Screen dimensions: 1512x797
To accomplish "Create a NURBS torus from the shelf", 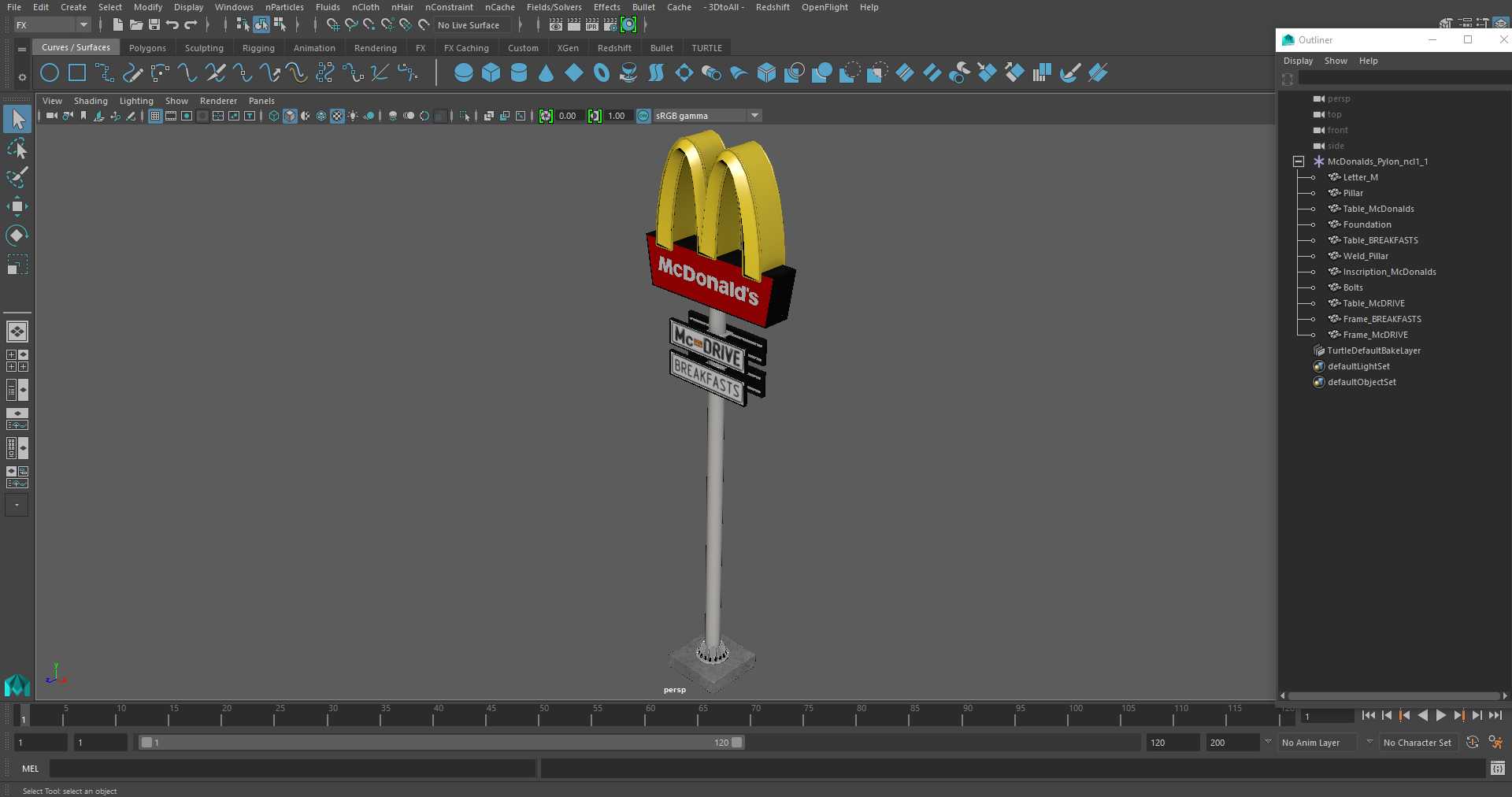I will [x=602, y=73].
